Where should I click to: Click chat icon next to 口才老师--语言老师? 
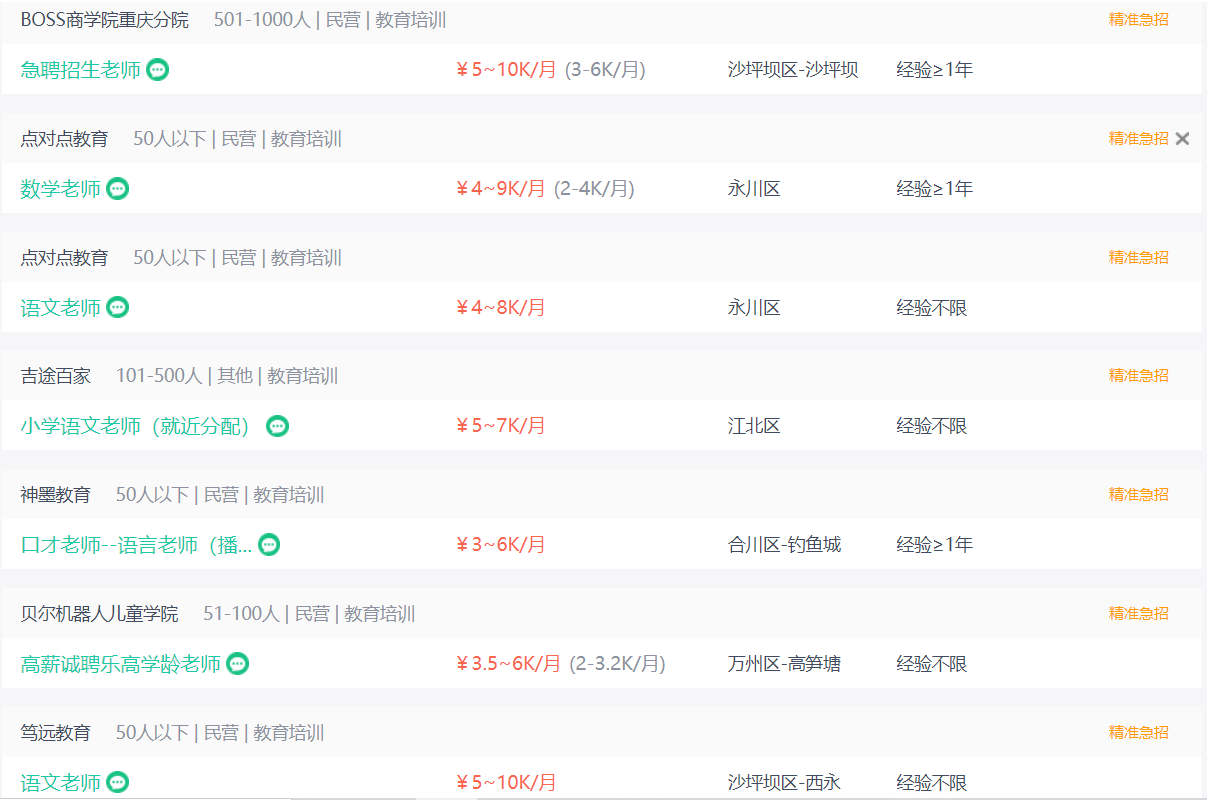tap(269, 545)
